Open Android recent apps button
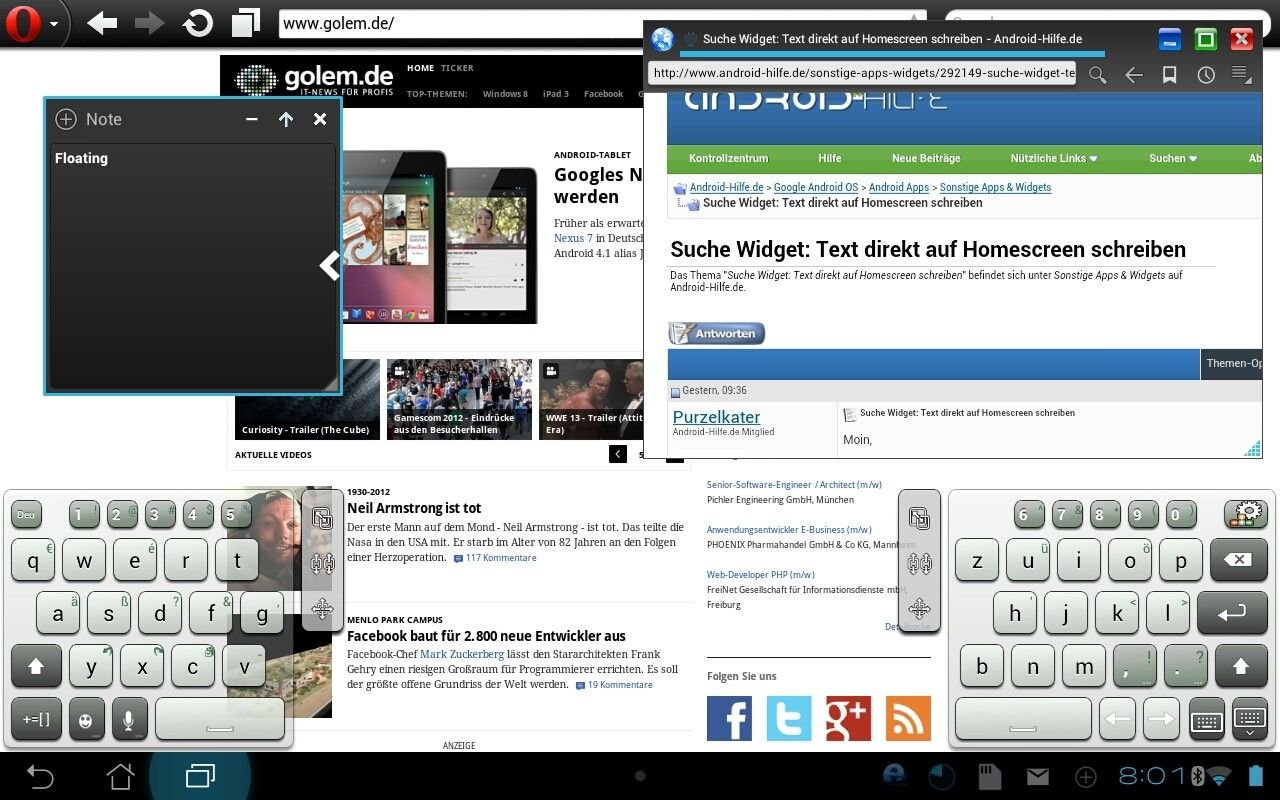Screen dimensions: 1280x800 tap(200, 776)
